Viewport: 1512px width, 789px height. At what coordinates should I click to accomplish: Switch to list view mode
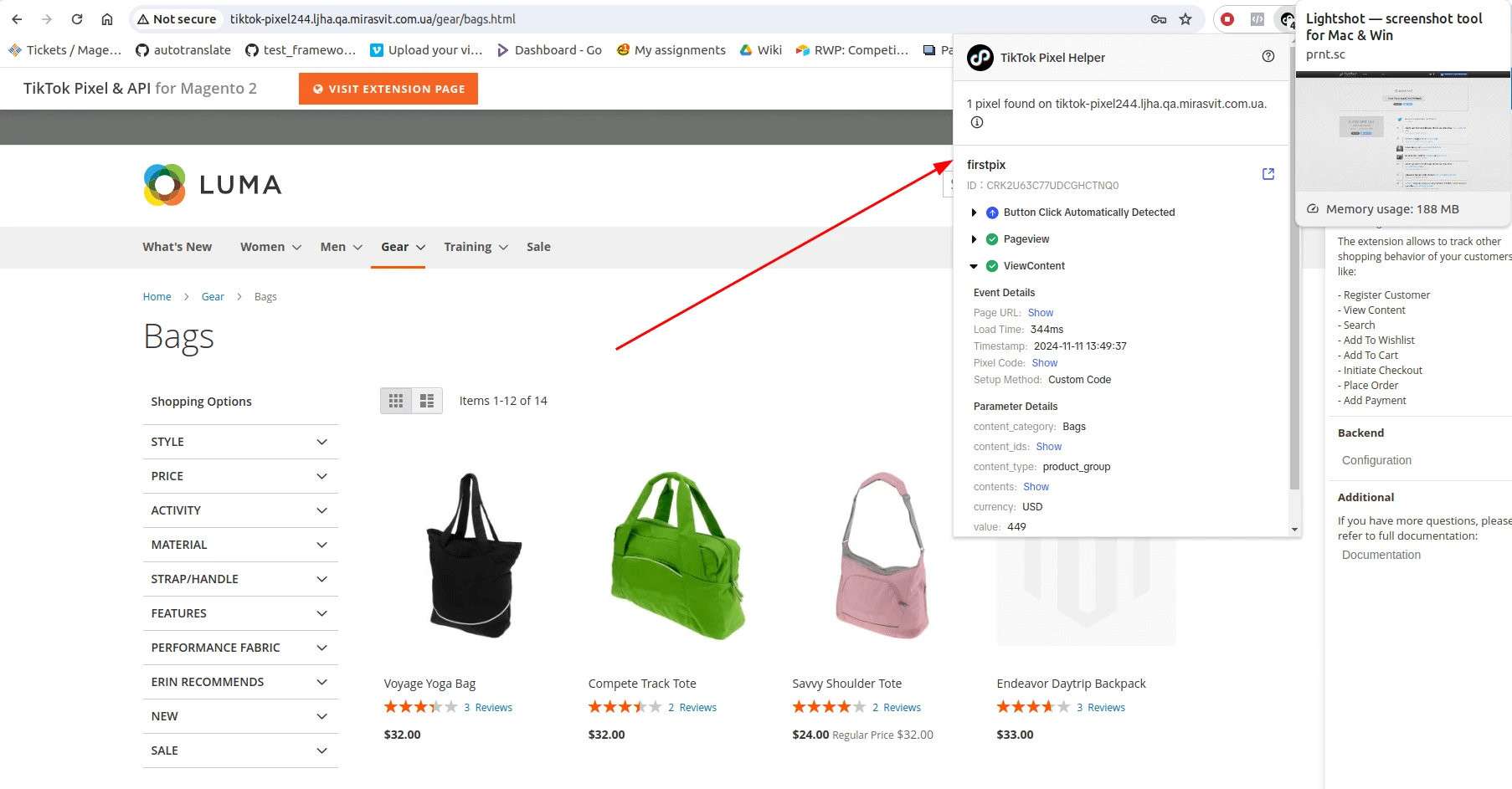click(427, 401)
